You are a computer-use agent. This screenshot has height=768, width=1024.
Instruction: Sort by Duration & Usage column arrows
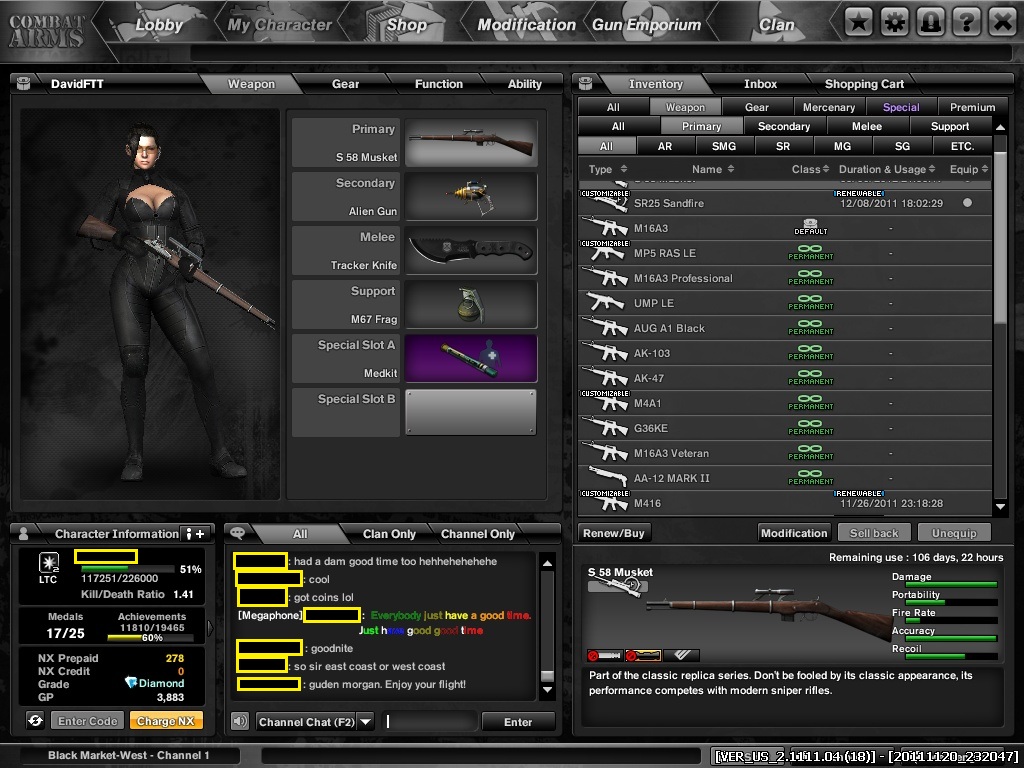coord(932,169)
